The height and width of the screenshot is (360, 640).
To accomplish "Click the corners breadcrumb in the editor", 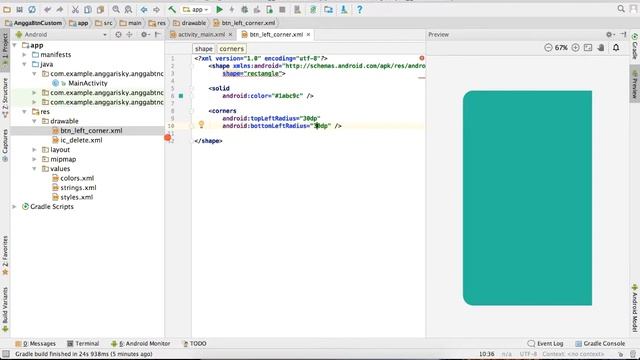I will 231,49.
